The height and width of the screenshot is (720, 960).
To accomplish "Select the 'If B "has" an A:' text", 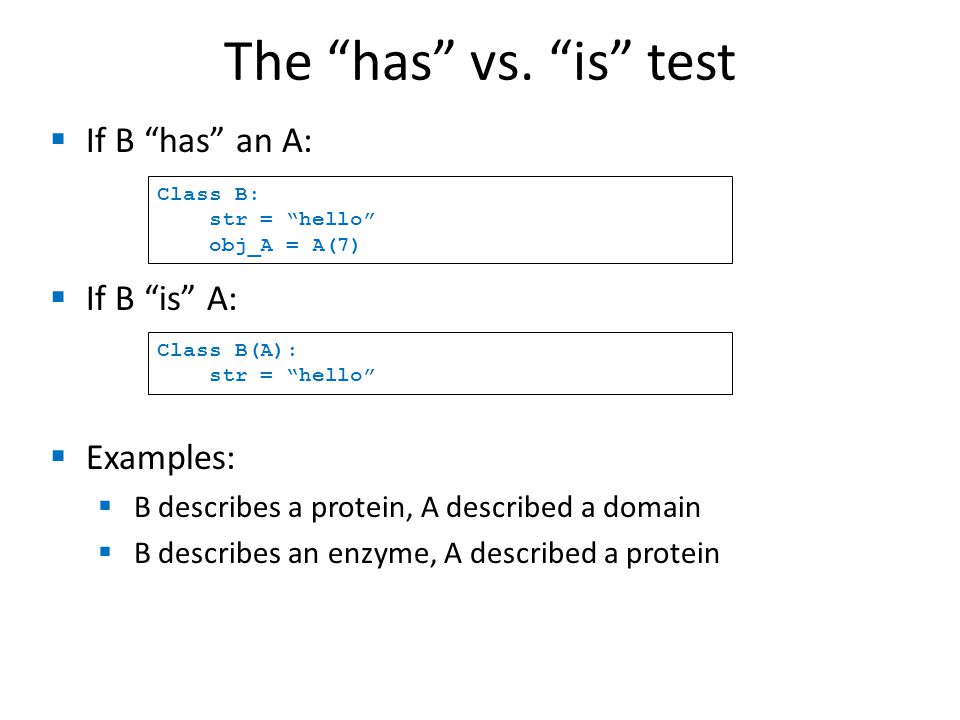I will pos(199,141).
